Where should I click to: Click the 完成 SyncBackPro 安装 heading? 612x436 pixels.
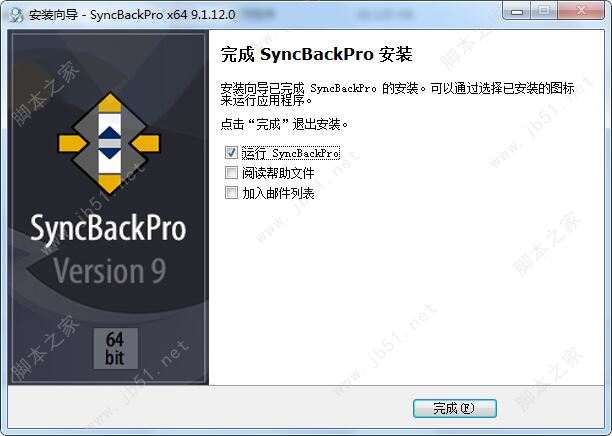(316, 54)
